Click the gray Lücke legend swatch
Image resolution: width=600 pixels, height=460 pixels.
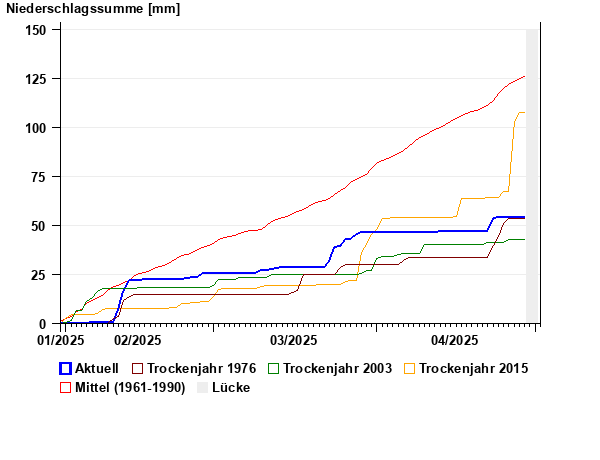pos(202,388)
